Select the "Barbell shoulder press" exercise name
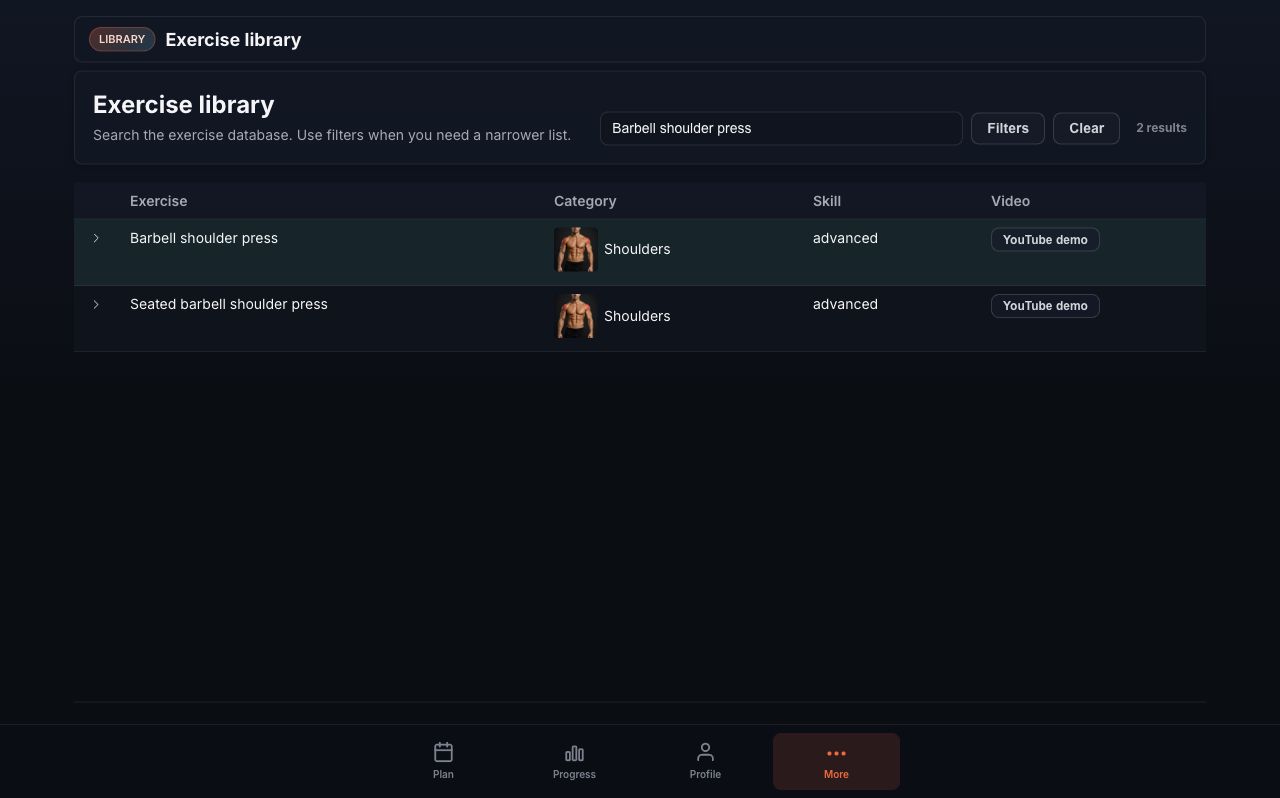The height and width of the screenshot is (798, 1280). pos(204,238)
